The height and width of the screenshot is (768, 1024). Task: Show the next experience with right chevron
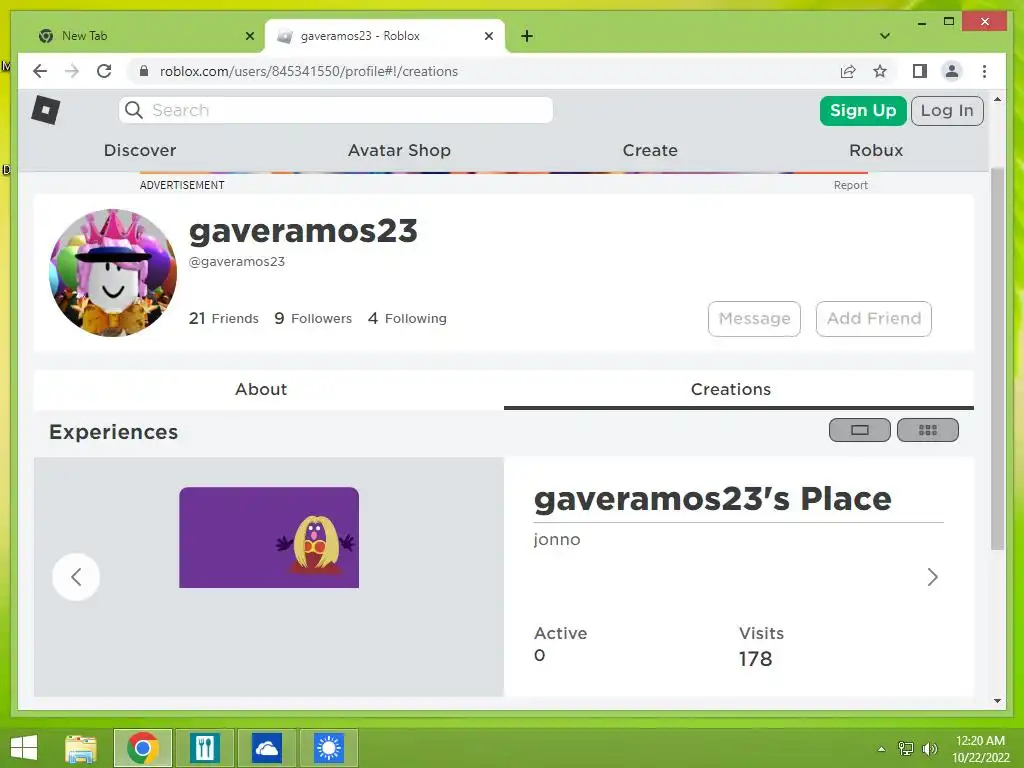click(932, 577)
